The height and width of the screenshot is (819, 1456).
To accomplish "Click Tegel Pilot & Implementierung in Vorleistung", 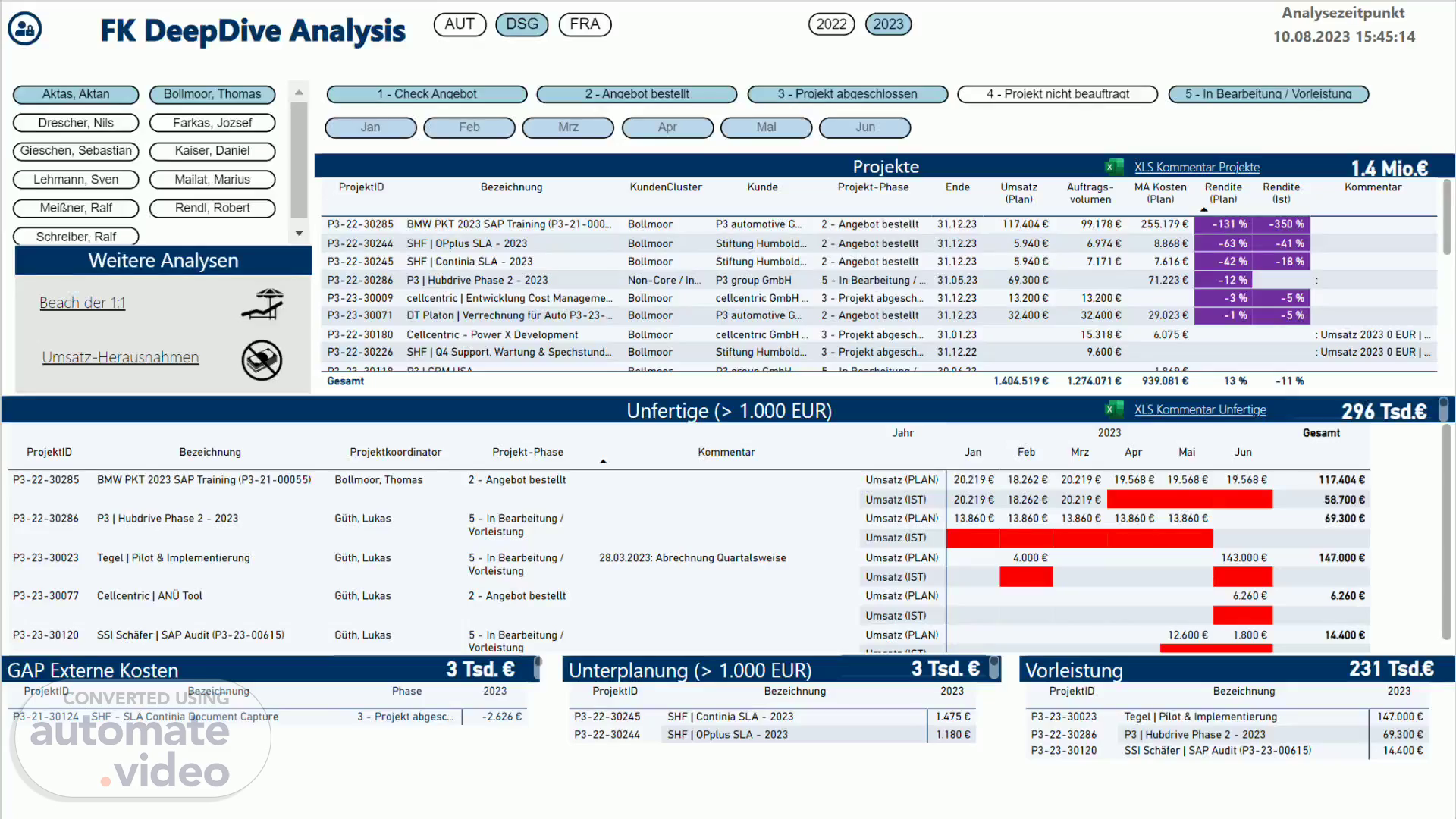I will click(1200, 717).
